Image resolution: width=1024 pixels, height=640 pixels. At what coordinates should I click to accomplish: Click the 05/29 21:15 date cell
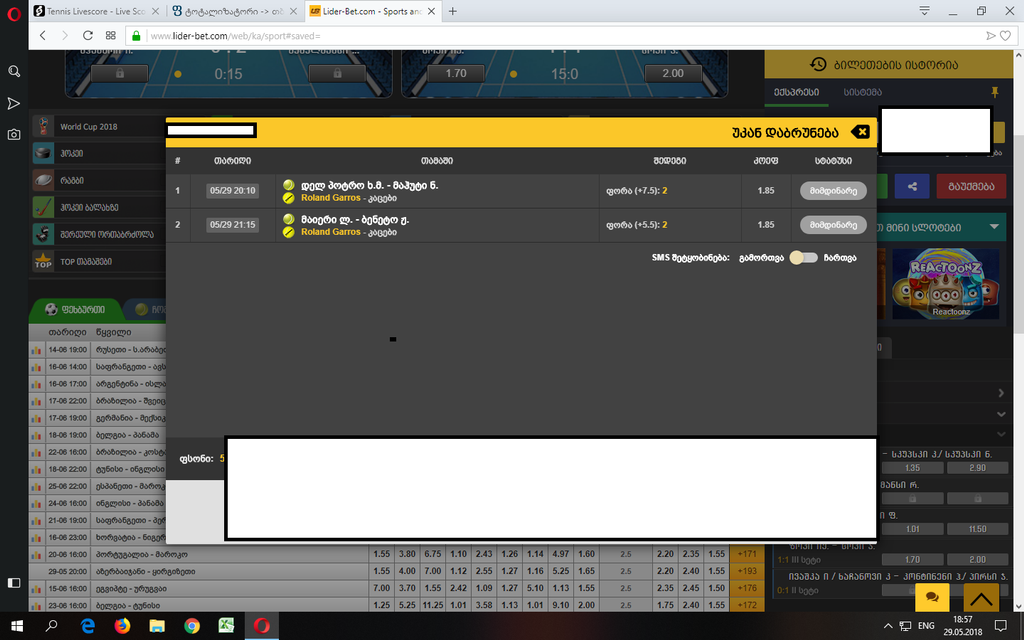[232, 225]
